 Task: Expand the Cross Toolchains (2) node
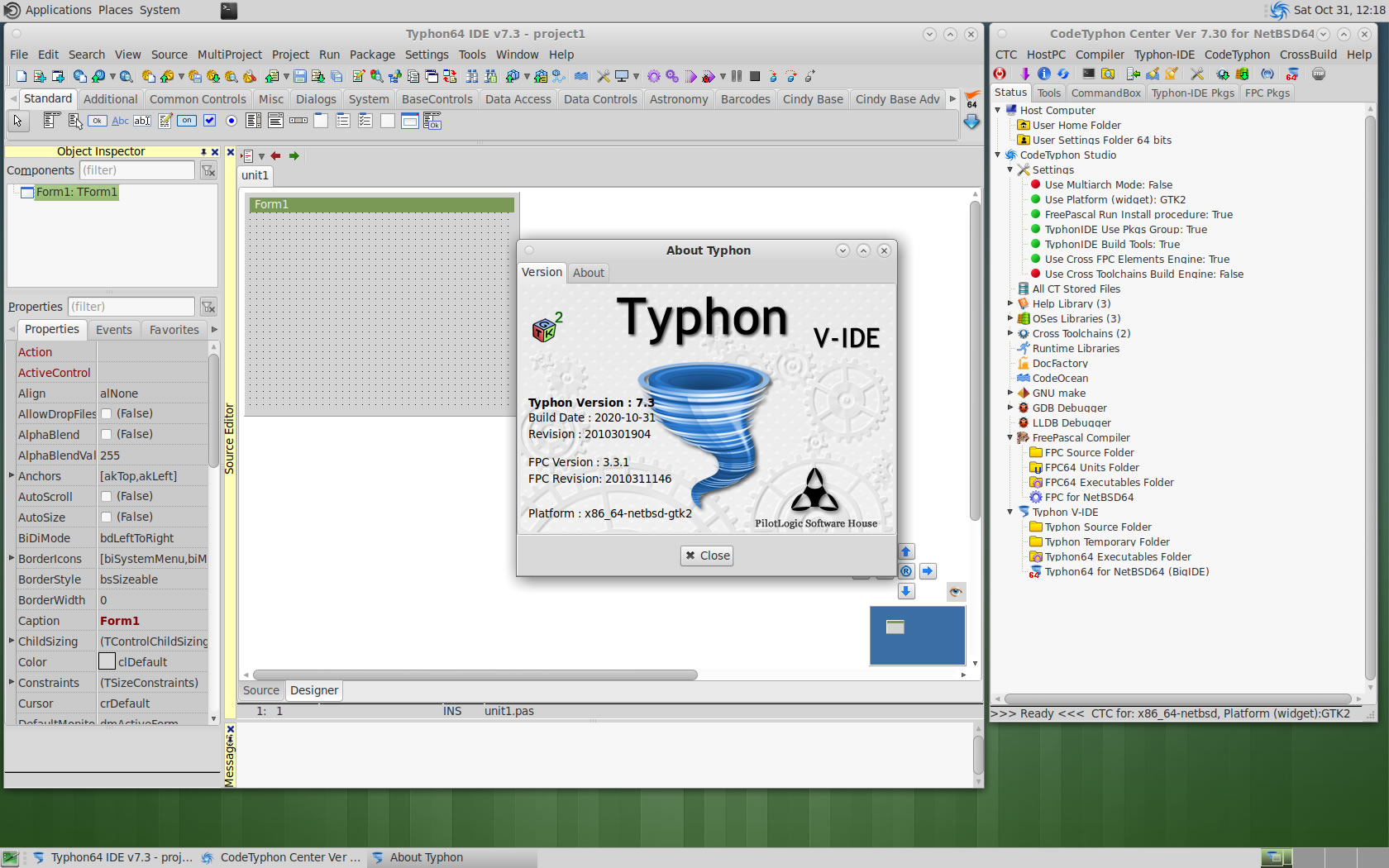pos(1010,333)
